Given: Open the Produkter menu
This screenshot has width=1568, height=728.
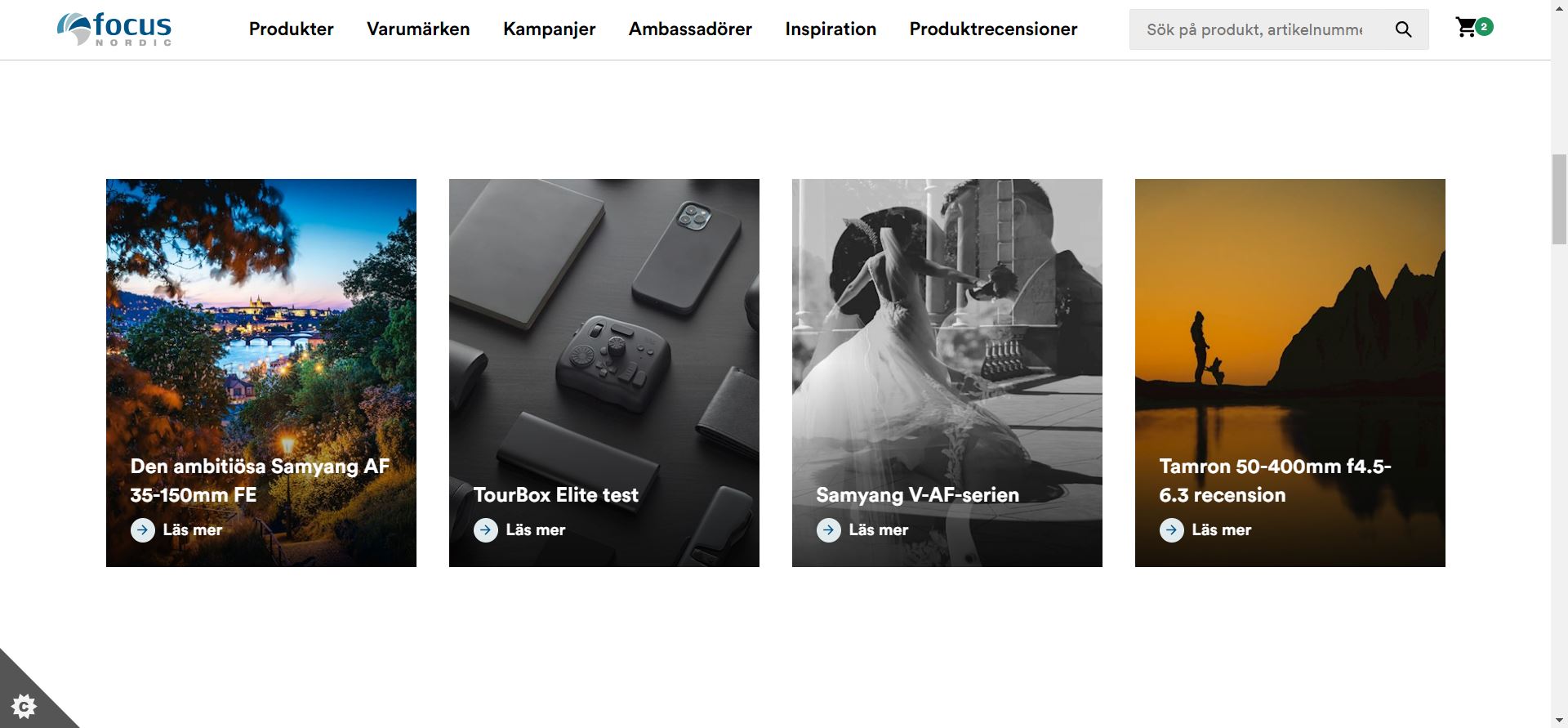Looking at the screenshot, I should 292,29.
